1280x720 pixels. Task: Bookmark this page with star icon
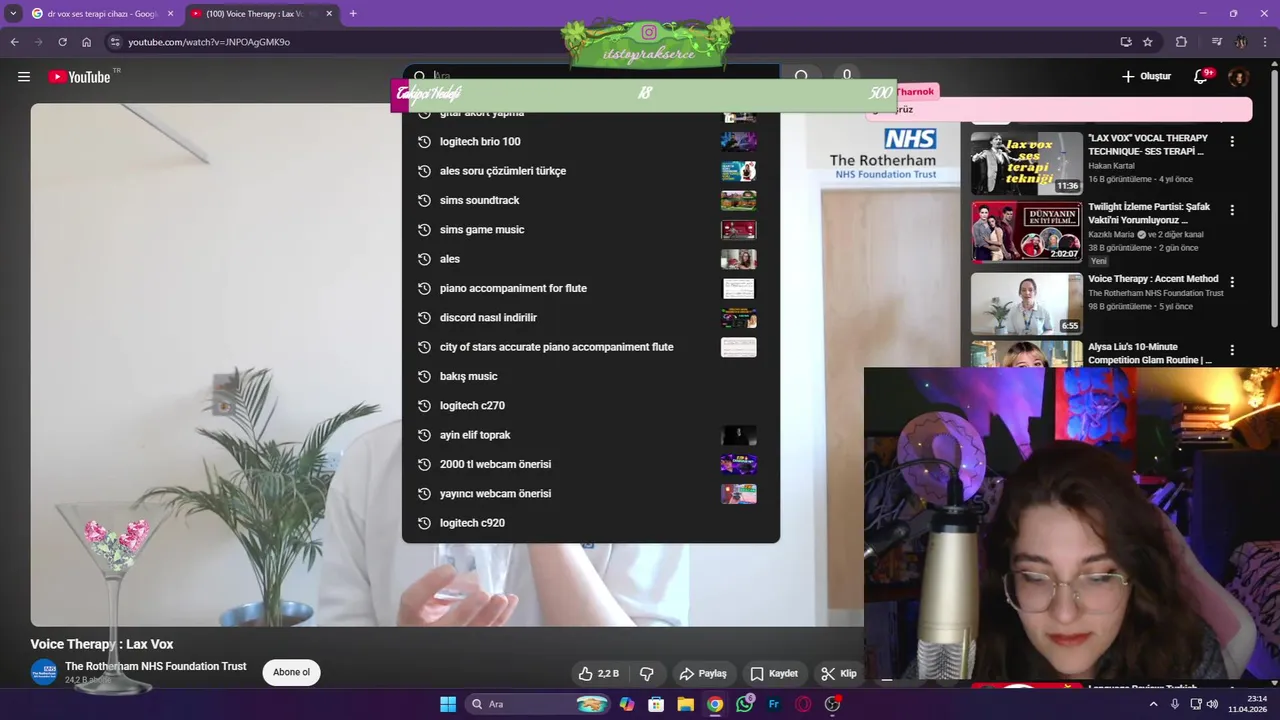pos(1148,42)
